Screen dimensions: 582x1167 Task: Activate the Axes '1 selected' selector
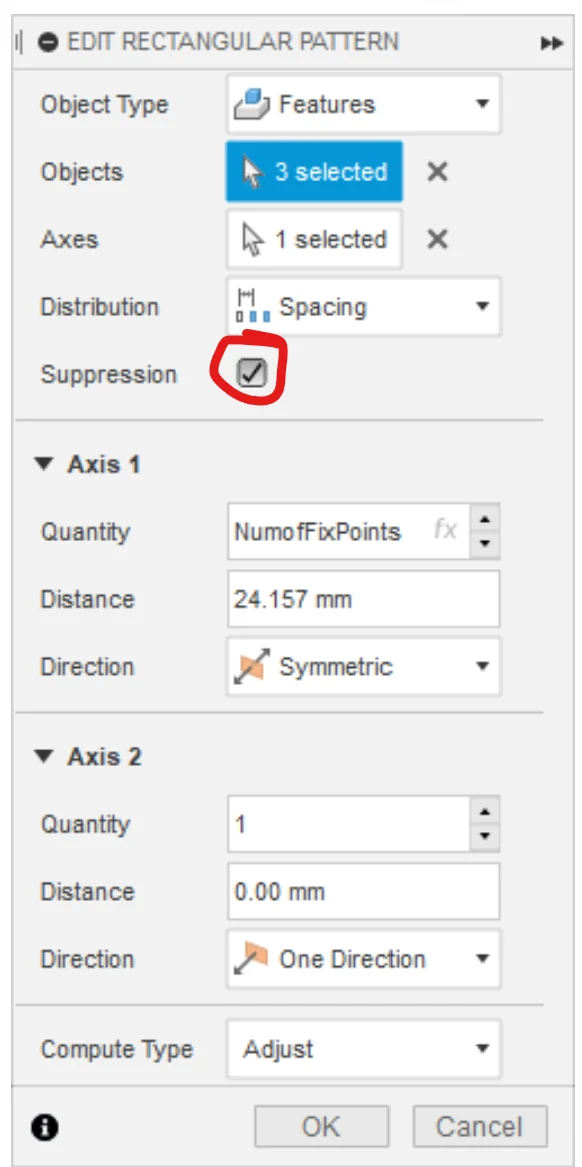[315, 239]
